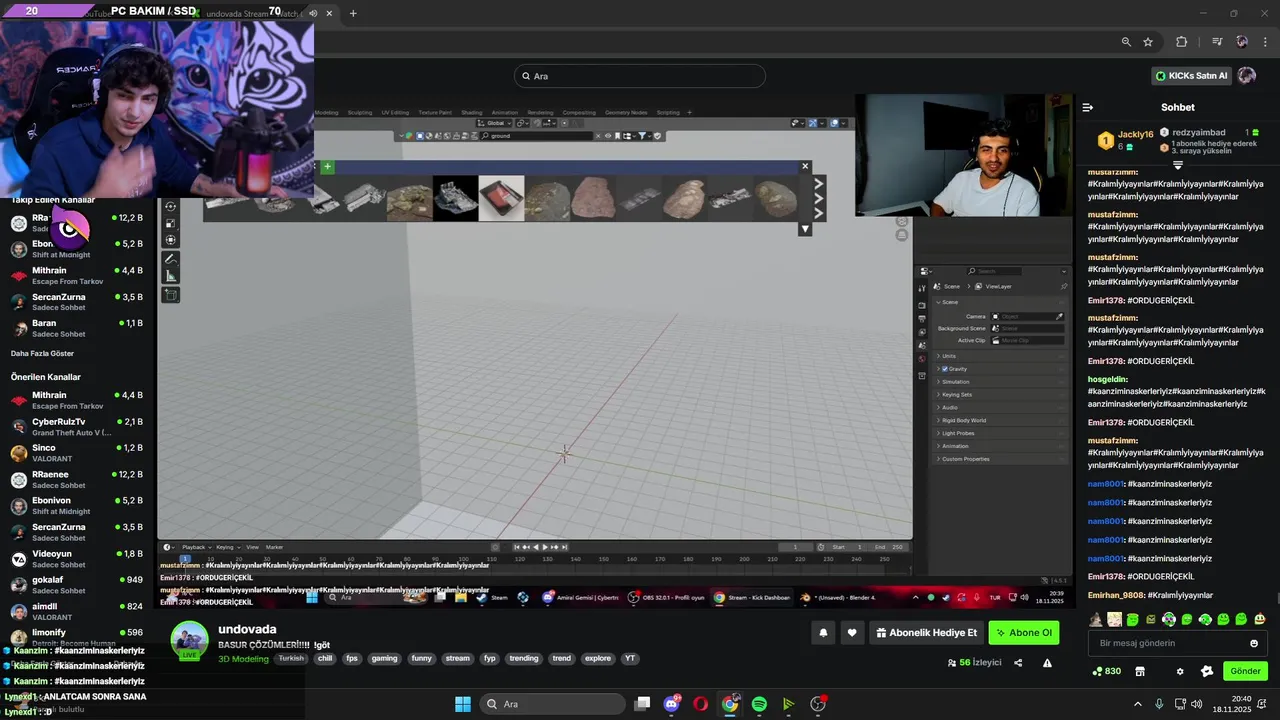Pick camera with the eyedropper icon
Screen dimensions: 1280x720
1060,316
